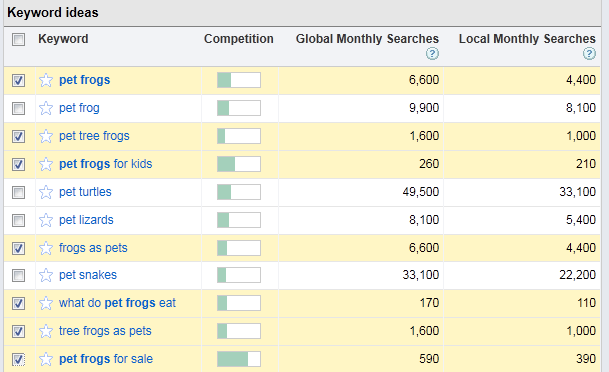Star the 'pet frogs for sale' keyword
This screenshot has height=372, width=609.
[46, 359]
